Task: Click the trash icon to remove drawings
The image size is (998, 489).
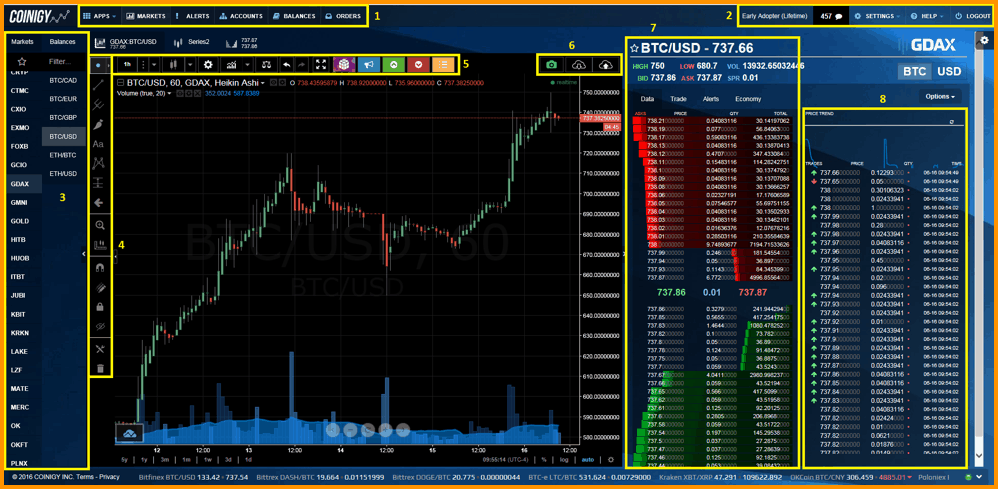Action: (x=99, y=368)
